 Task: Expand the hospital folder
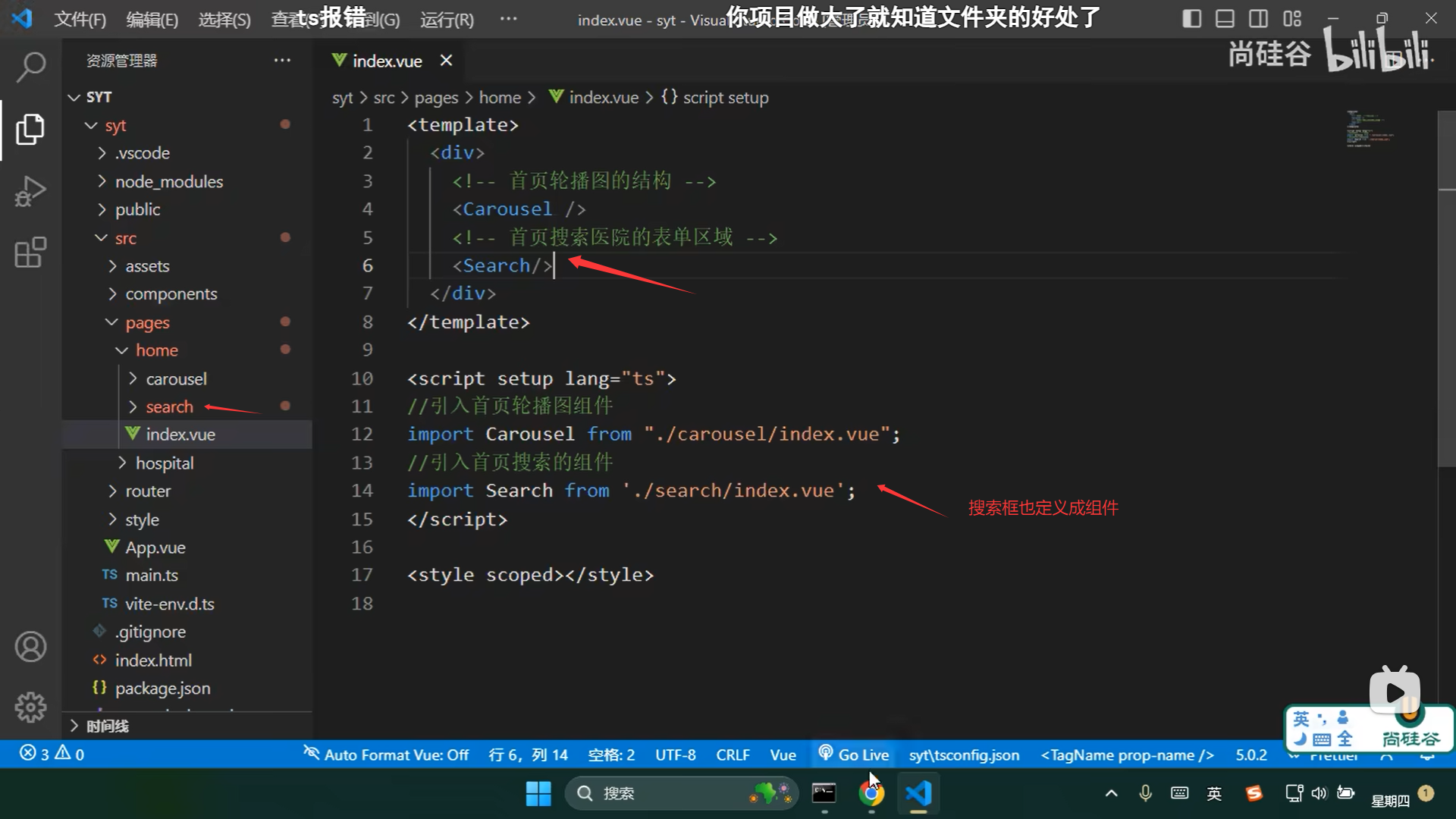[x=164, y=463]
